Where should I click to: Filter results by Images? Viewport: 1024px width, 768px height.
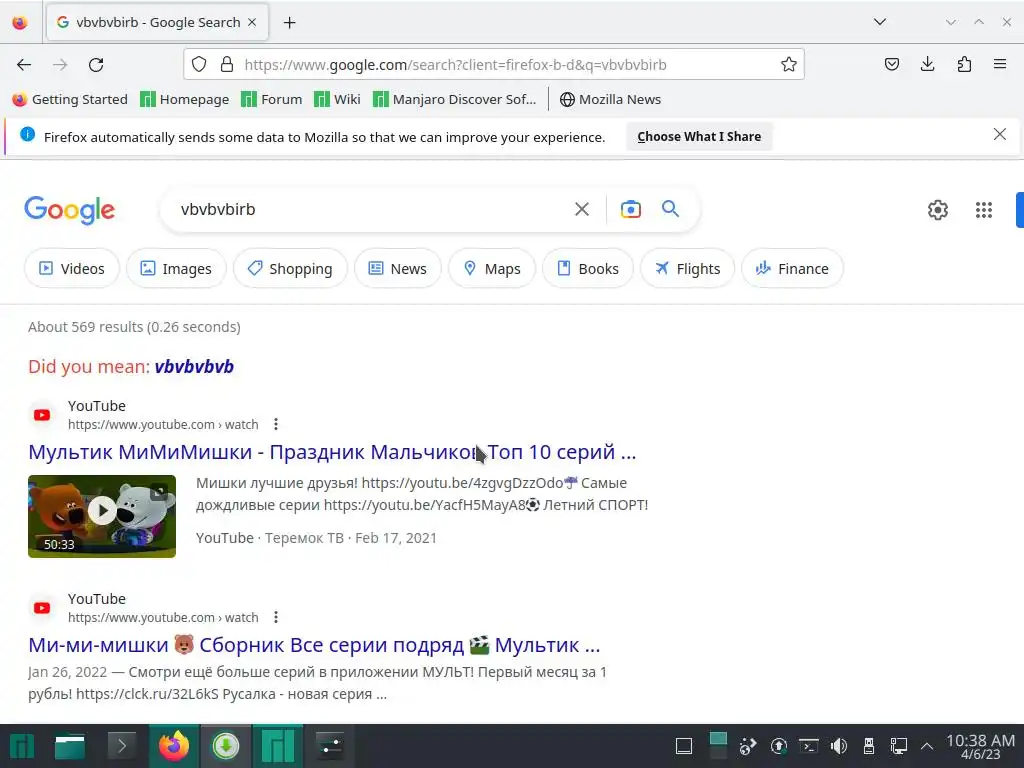(x=176, y=268)
